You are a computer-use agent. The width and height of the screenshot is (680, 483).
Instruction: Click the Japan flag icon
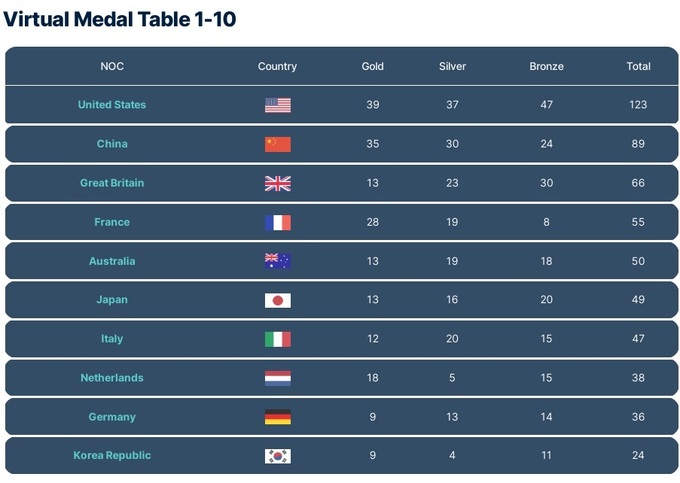coord(277,300)
